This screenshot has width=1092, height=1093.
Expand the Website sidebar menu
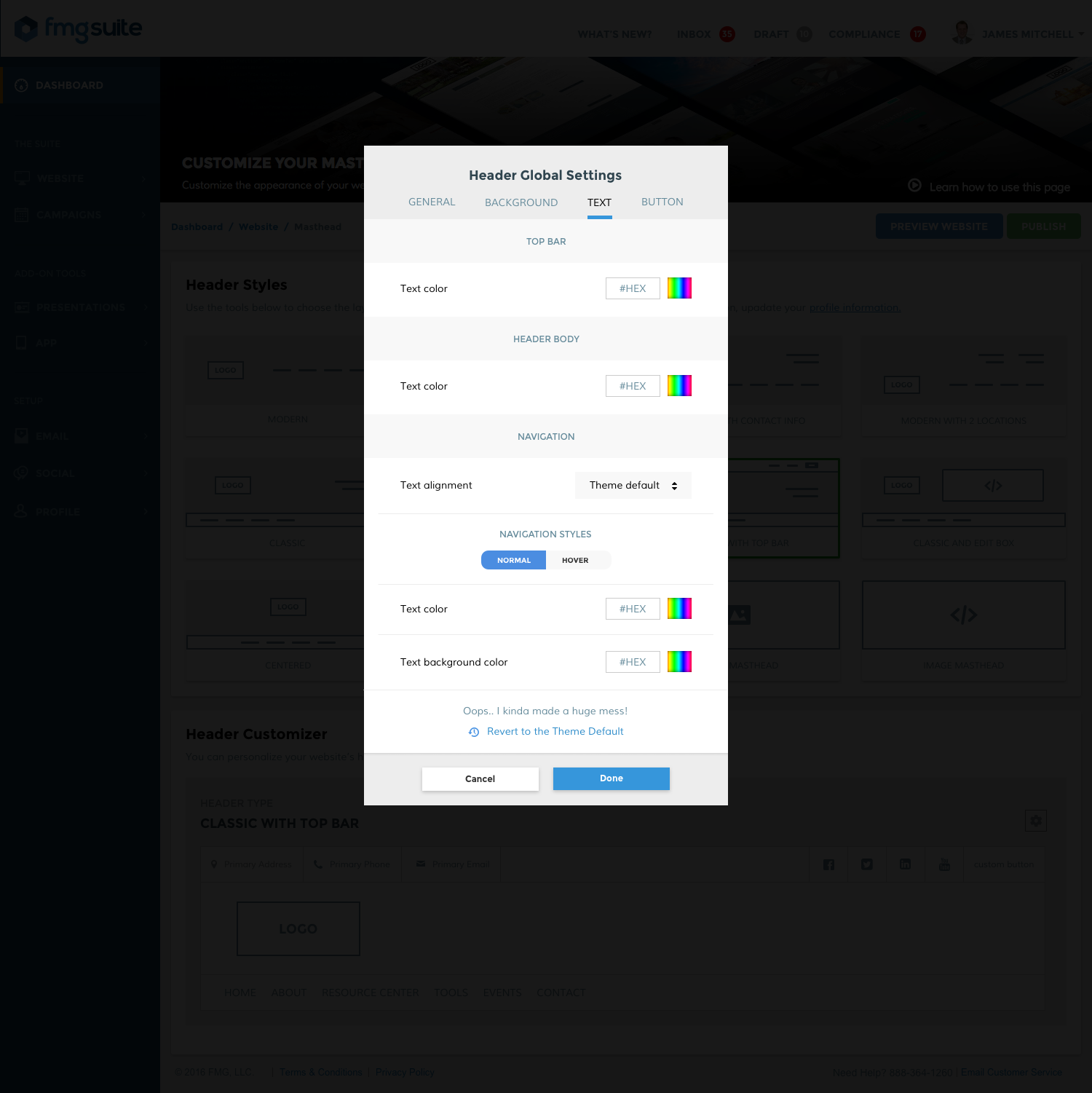(80, 178)
